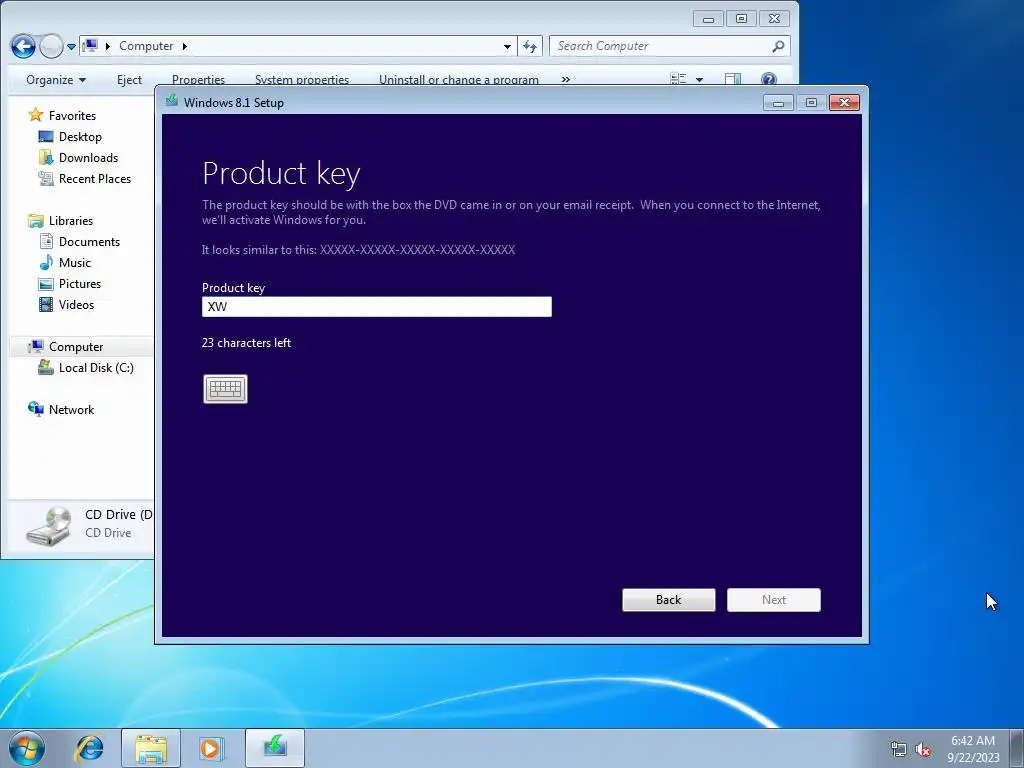This screenshot has width=1024, height=768.
Task: Minimize the Explorer Computer window
Action: [x=708, y=19]
